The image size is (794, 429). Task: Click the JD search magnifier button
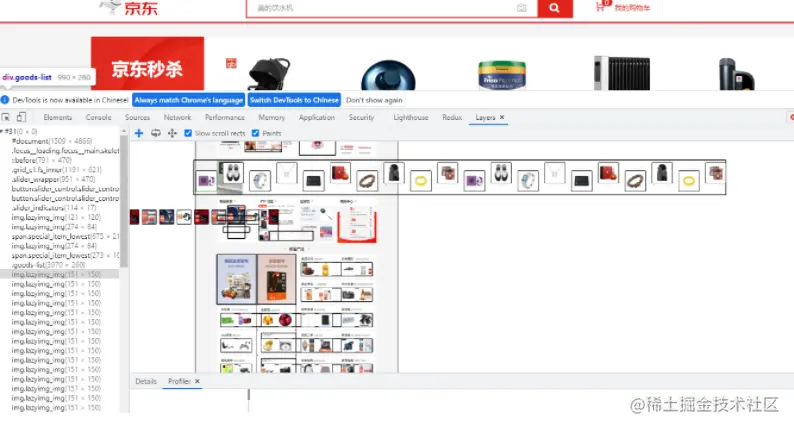pyautogui.click(x=554, y=8)
